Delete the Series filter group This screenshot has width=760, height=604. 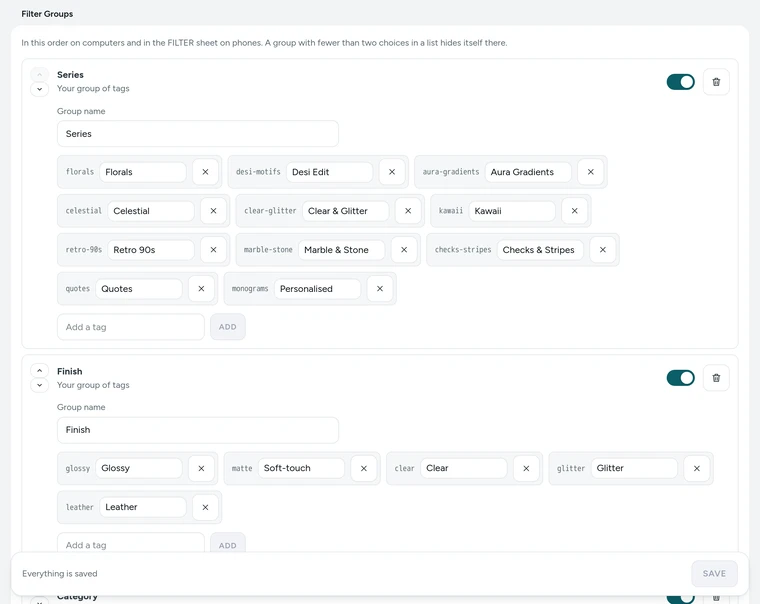click(x=716, y=82)
